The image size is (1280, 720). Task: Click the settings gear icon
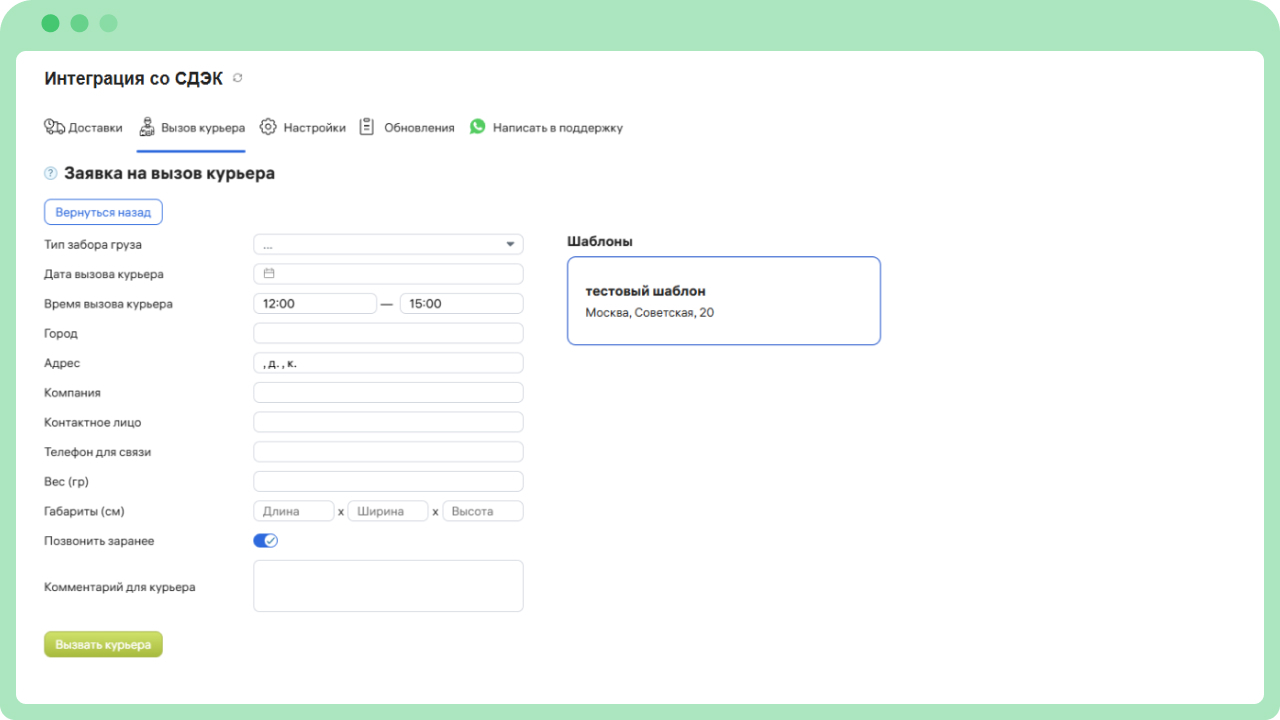(268, 127)
